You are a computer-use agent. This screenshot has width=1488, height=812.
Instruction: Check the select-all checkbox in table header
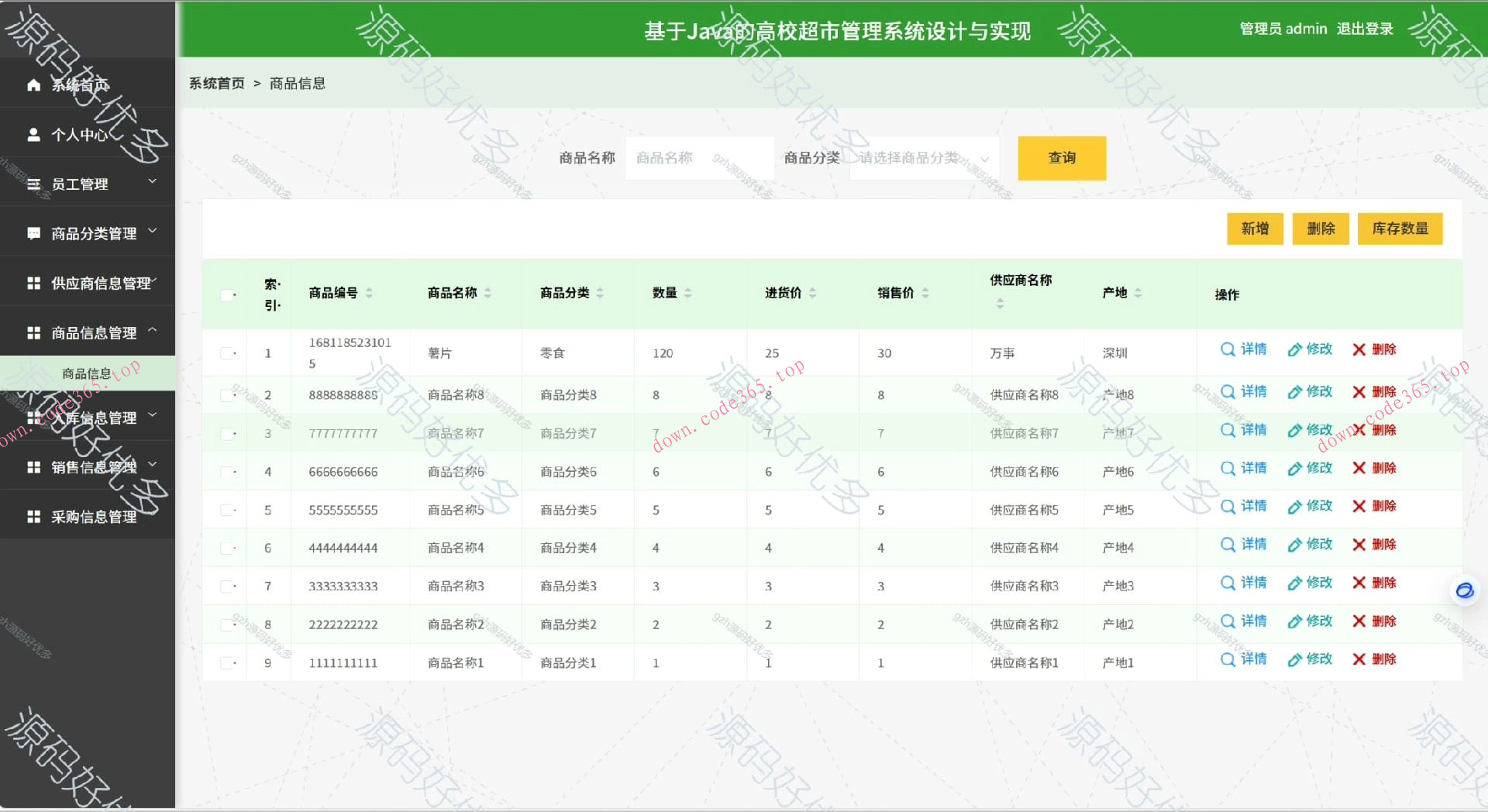tap(226, 294)
